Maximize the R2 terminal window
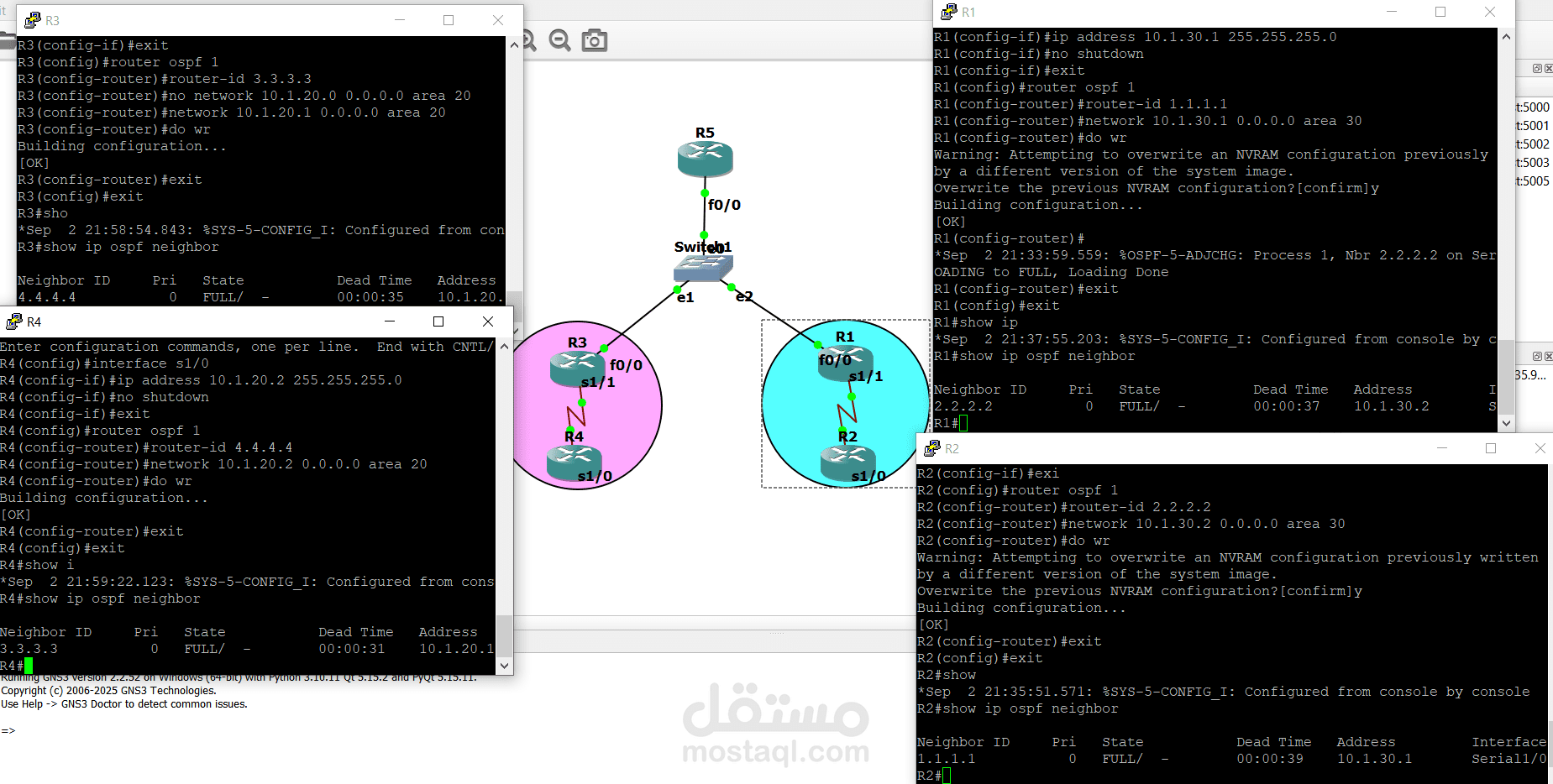Screen dimensions: 1553x784 point(1491,448)
